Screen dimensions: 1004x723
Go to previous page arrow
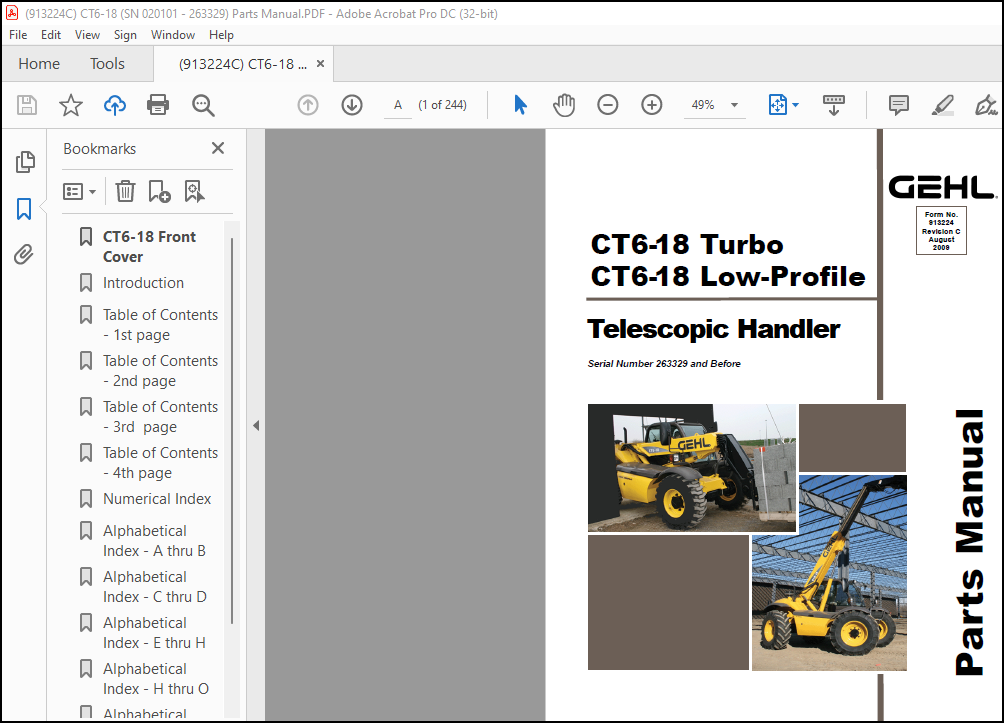coord(308,104)
